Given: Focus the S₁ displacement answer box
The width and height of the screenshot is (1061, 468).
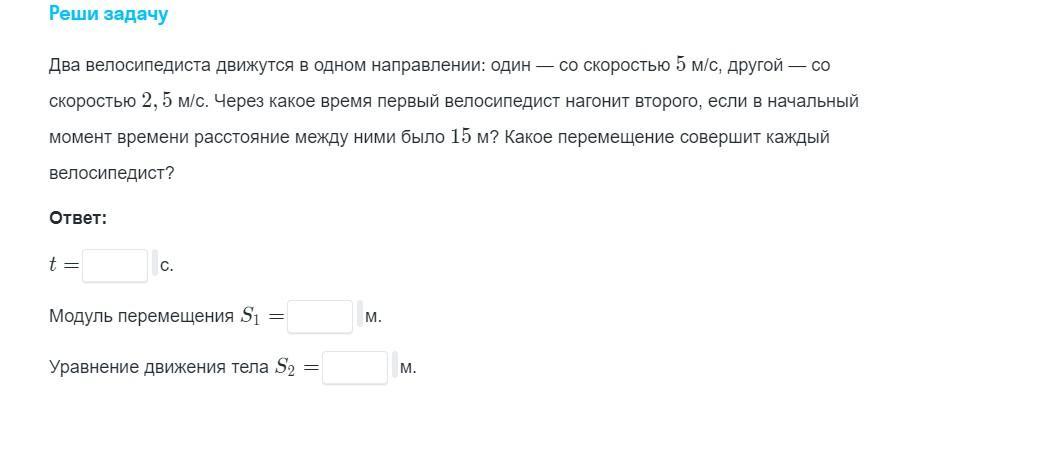Looking at the screenshot, I should point(320,317).
